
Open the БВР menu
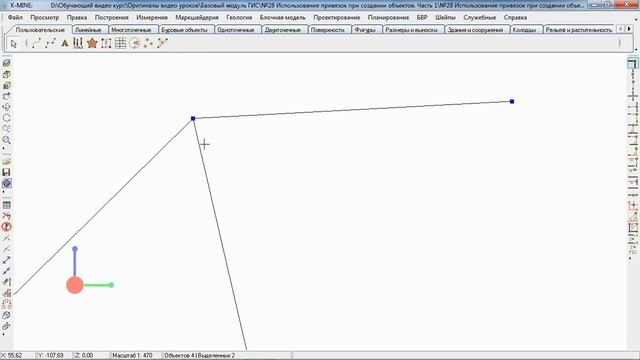(x=422, y=18)
